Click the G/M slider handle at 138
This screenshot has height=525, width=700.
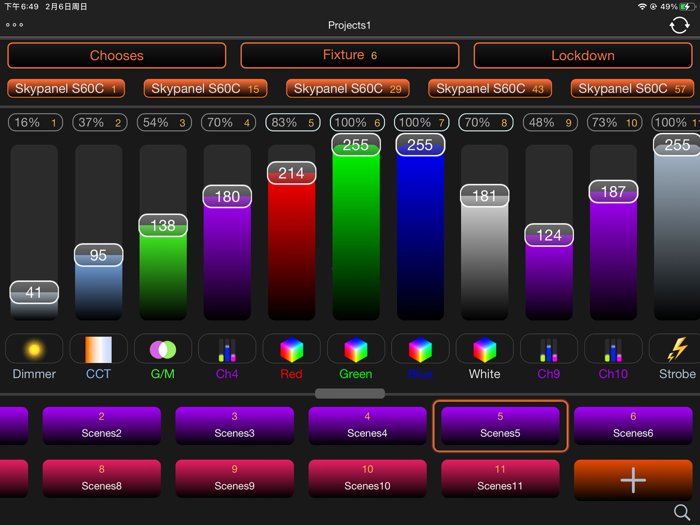tap(163, 225)
